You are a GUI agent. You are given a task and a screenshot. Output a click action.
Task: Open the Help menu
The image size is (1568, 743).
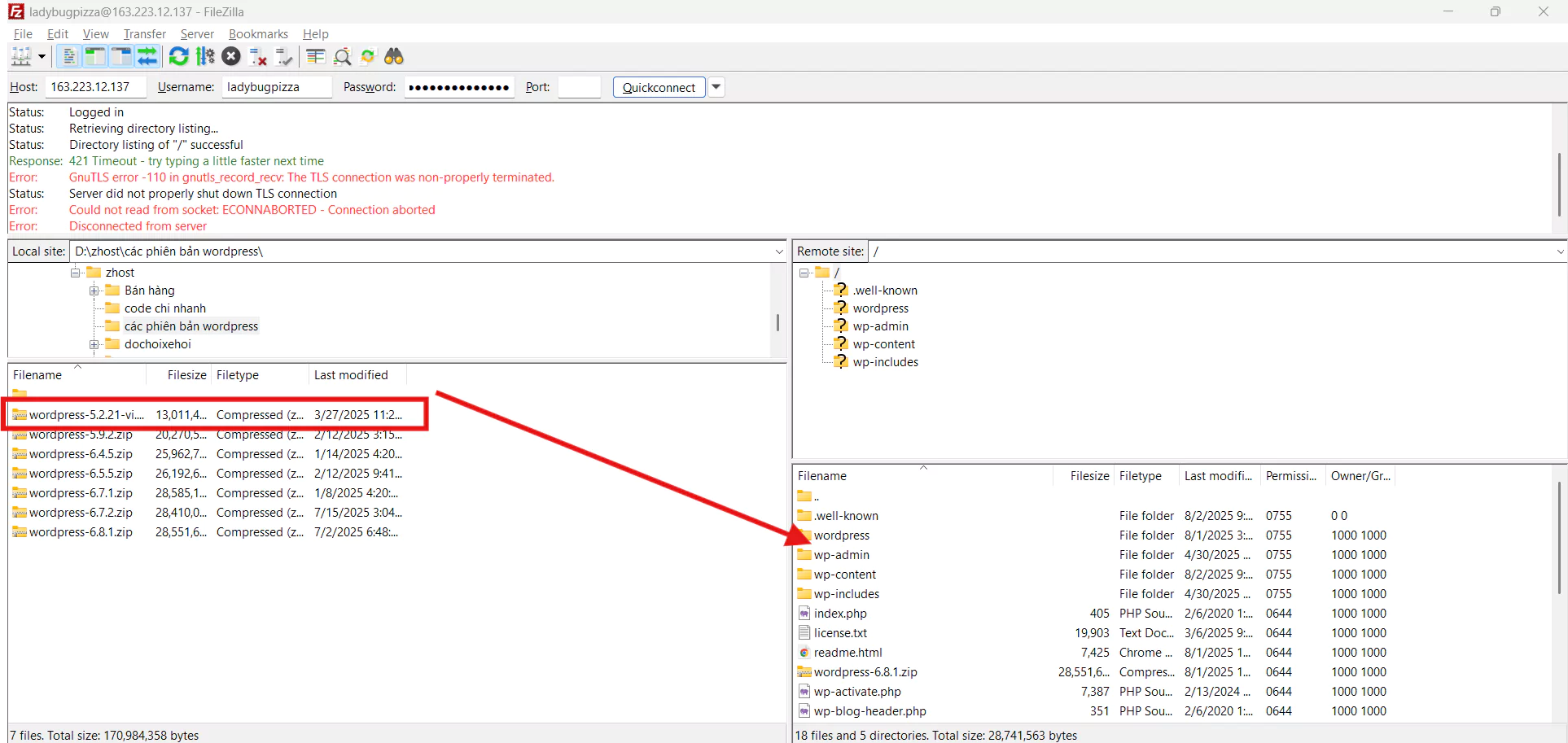point(315,33)
